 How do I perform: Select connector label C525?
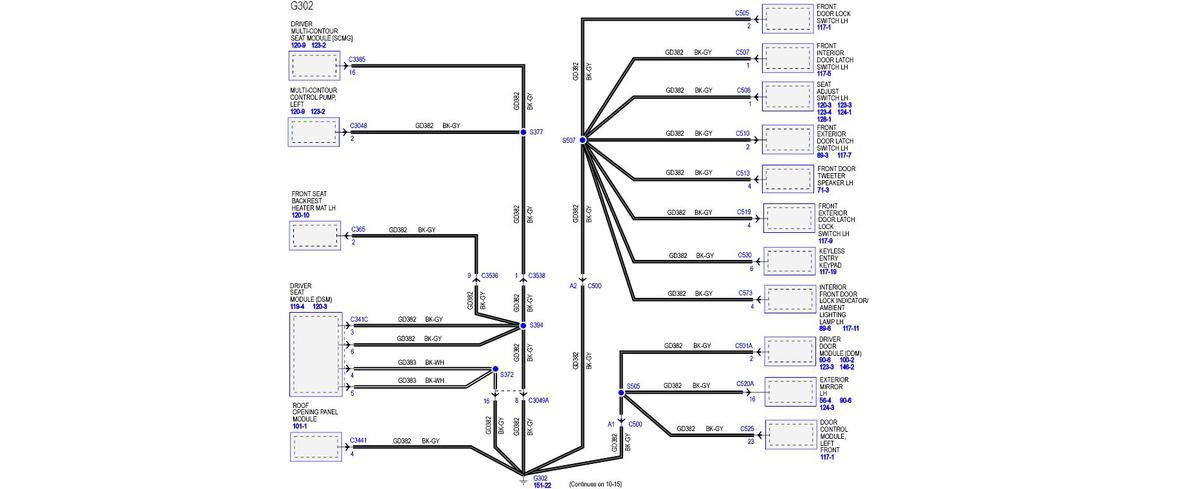pyautogui.click(x=747, y=429)
